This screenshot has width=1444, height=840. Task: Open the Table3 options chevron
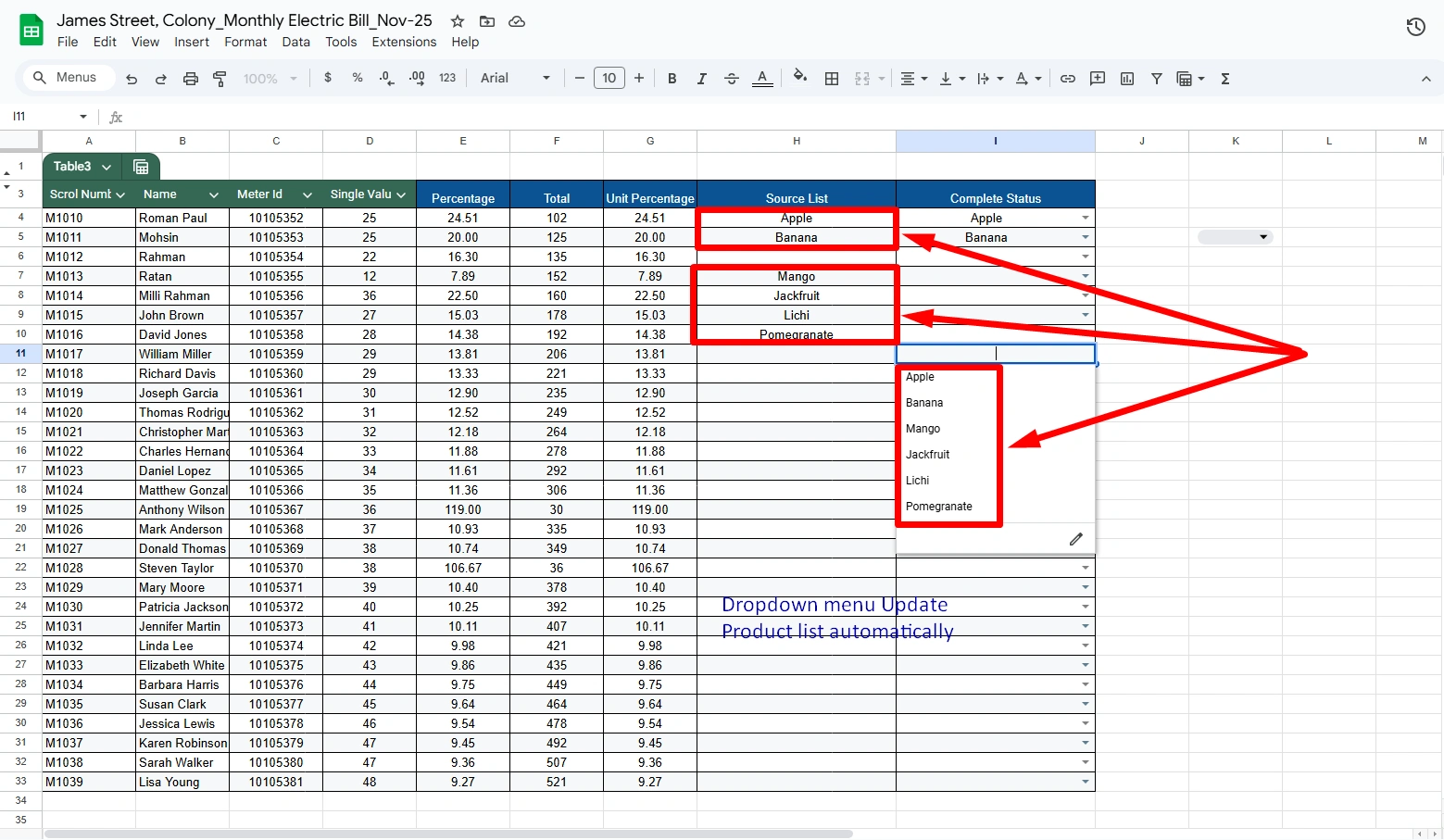click(x=106, y=167)
